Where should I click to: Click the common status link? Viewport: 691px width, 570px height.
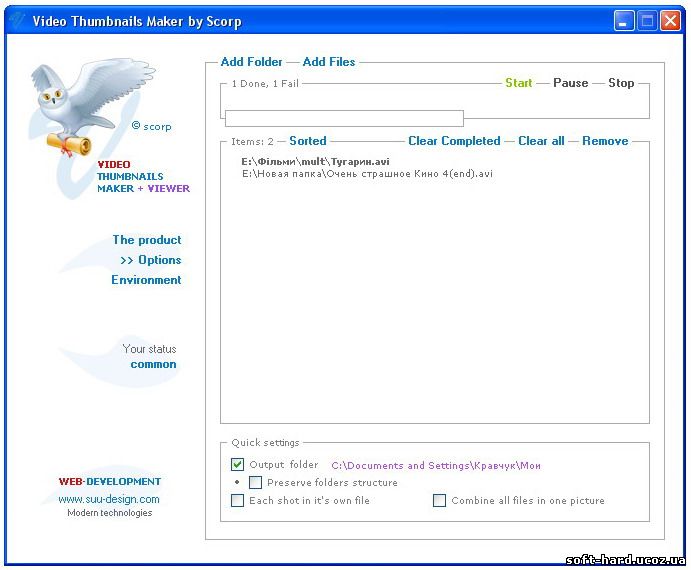coord(153,365)
